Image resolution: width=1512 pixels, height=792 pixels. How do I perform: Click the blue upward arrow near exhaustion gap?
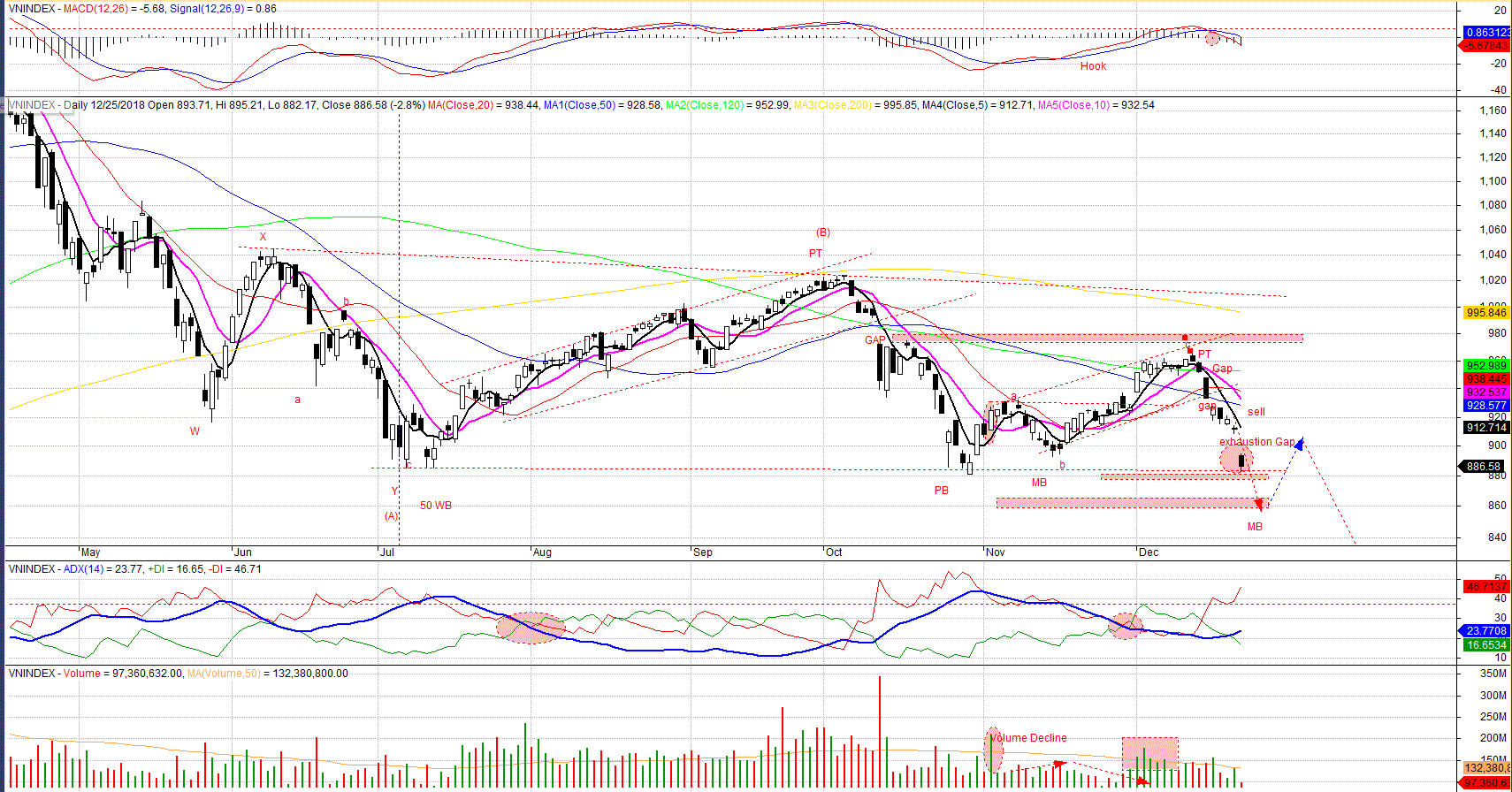point(1298,445)
